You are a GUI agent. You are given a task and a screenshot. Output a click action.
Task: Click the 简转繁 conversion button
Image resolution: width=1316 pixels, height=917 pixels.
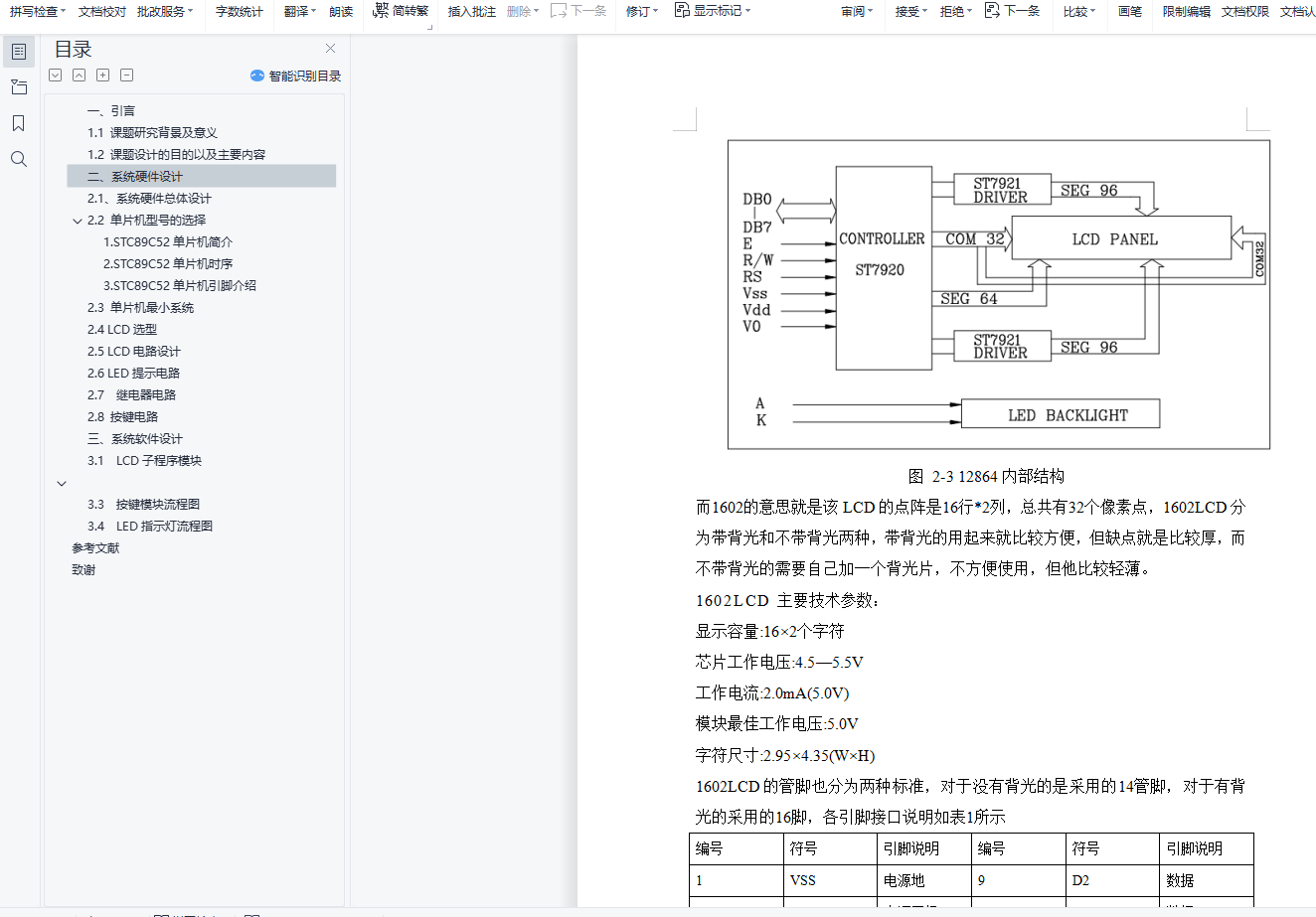click(x=401, y=11)
